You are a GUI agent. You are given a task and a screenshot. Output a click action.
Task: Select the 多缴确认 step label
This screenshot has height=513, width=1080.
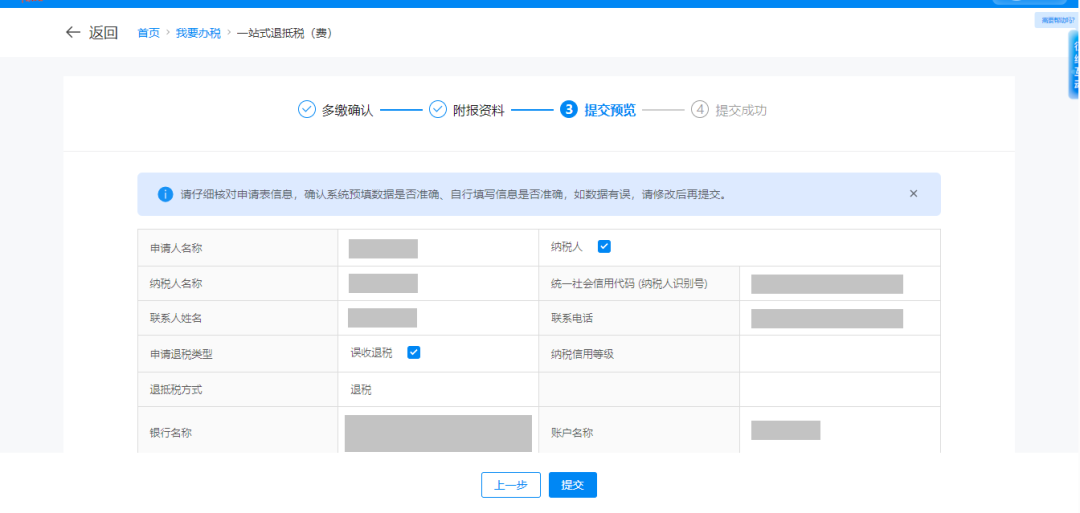(x=348, y=110)
